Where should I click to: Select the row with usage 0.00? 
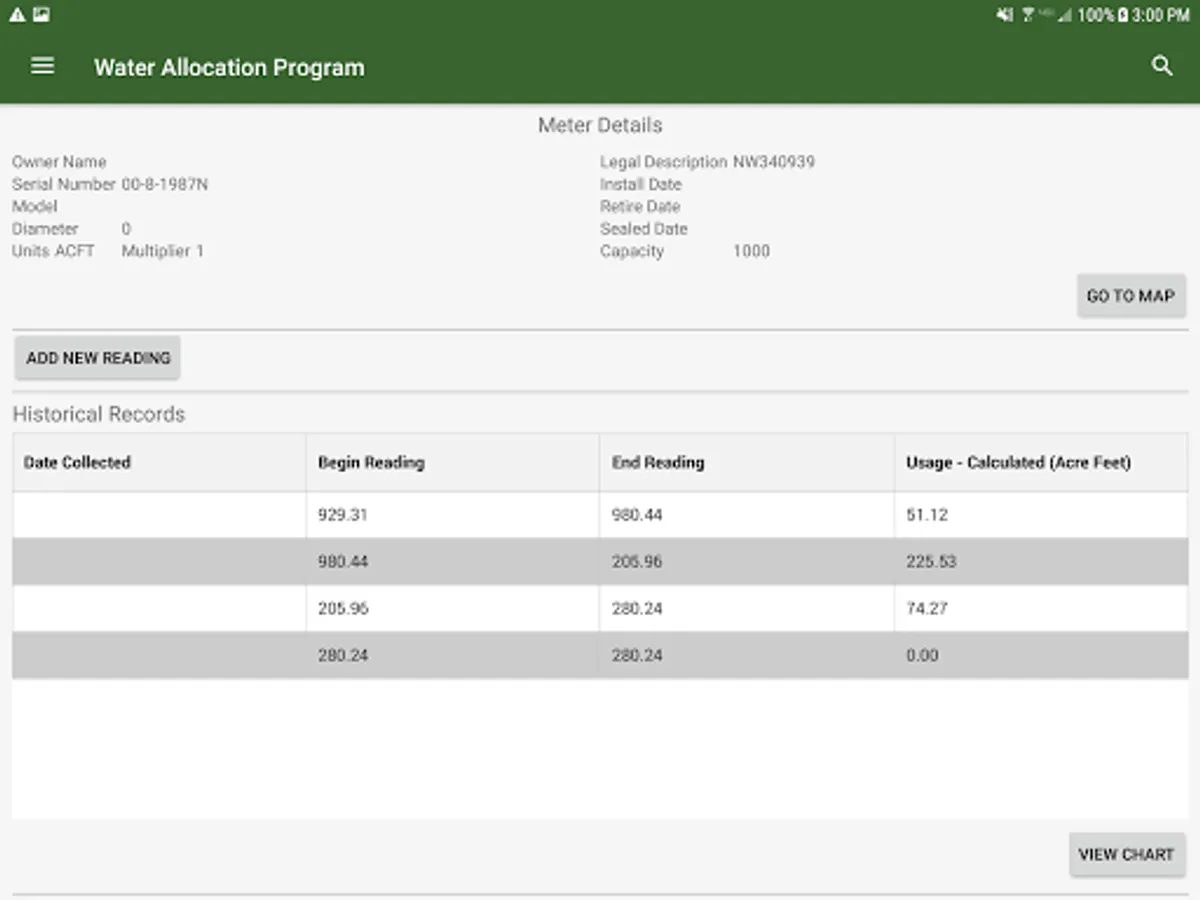pyautogui.click(x=600, y=655)
